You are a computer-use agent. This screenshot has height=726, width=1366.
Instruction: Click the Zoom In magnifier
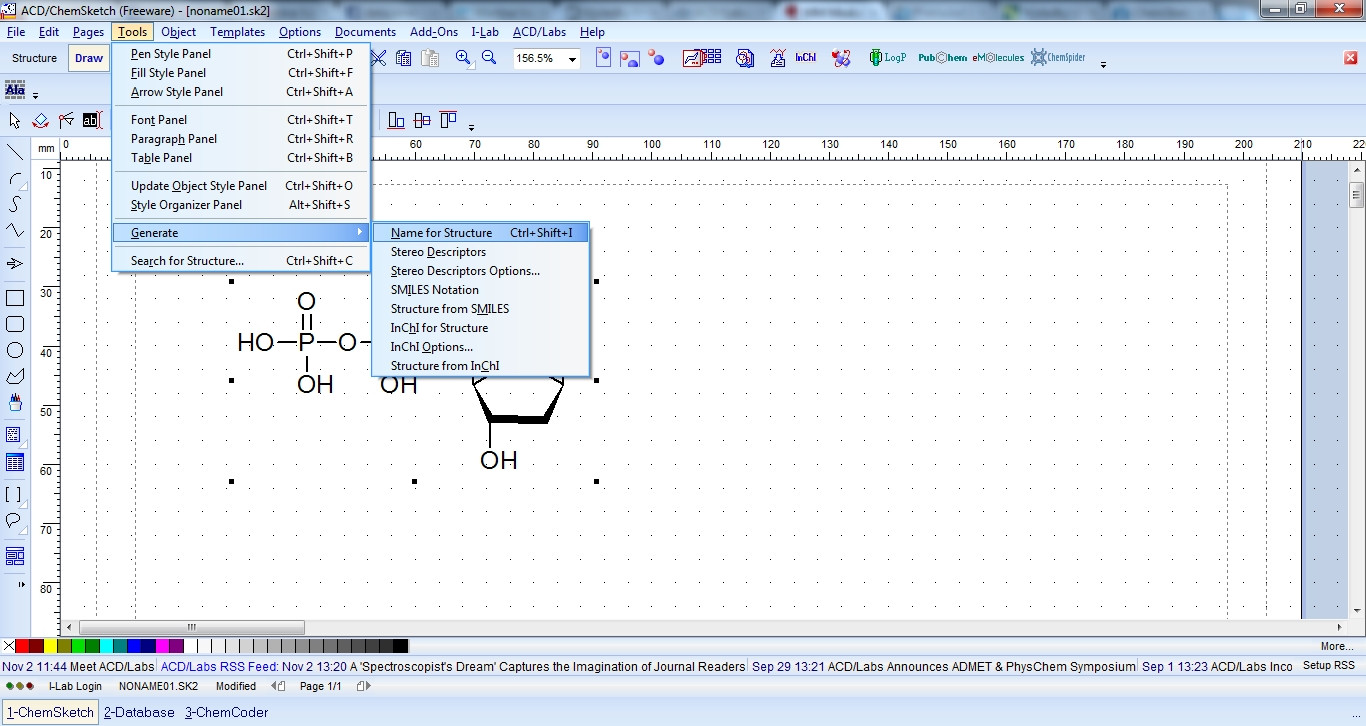tap(463, 58)
